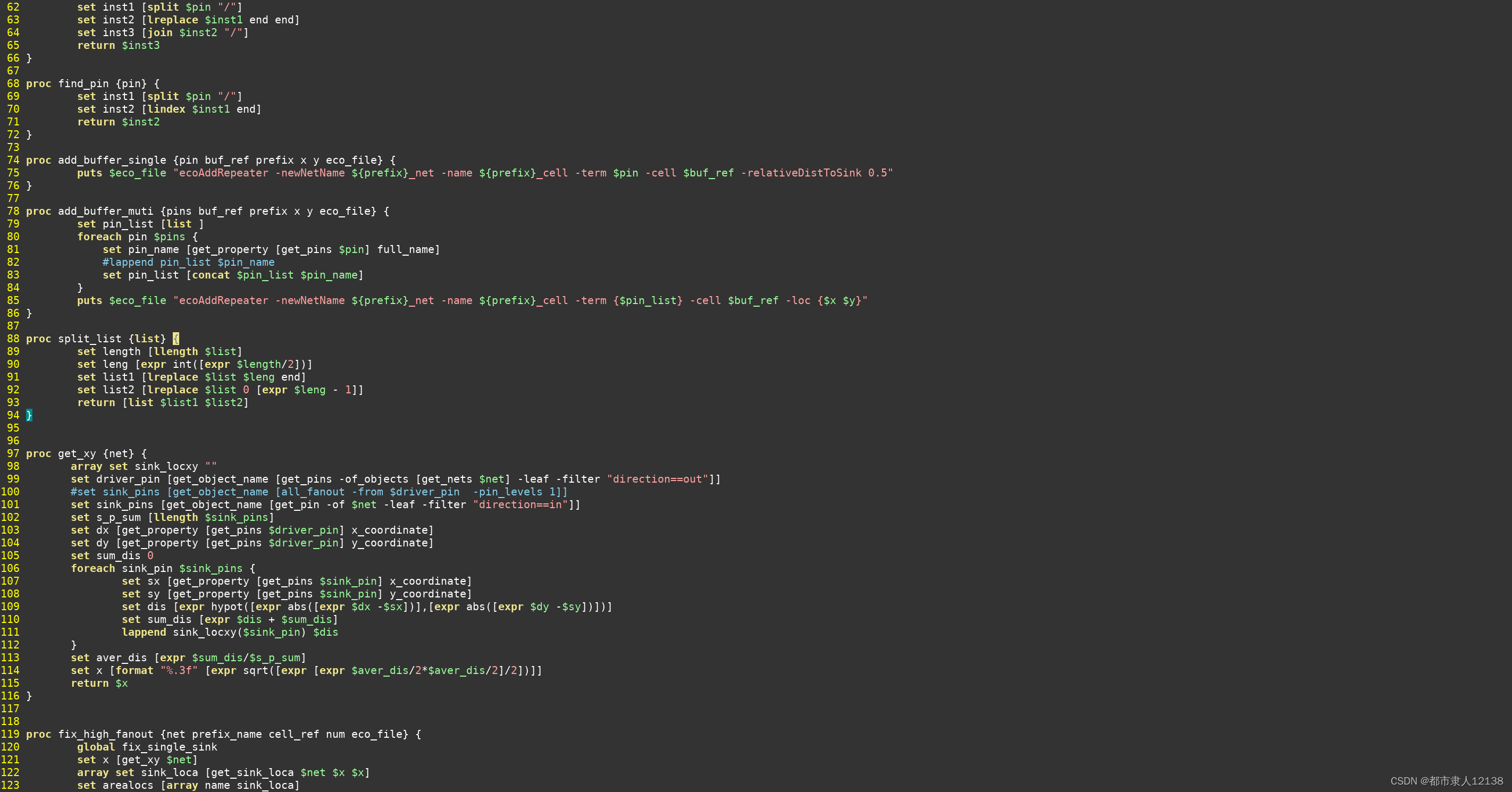This screenshot has width=1512, height=792.
Task: Click line number 88 in gutter
Action: (13, 339)
